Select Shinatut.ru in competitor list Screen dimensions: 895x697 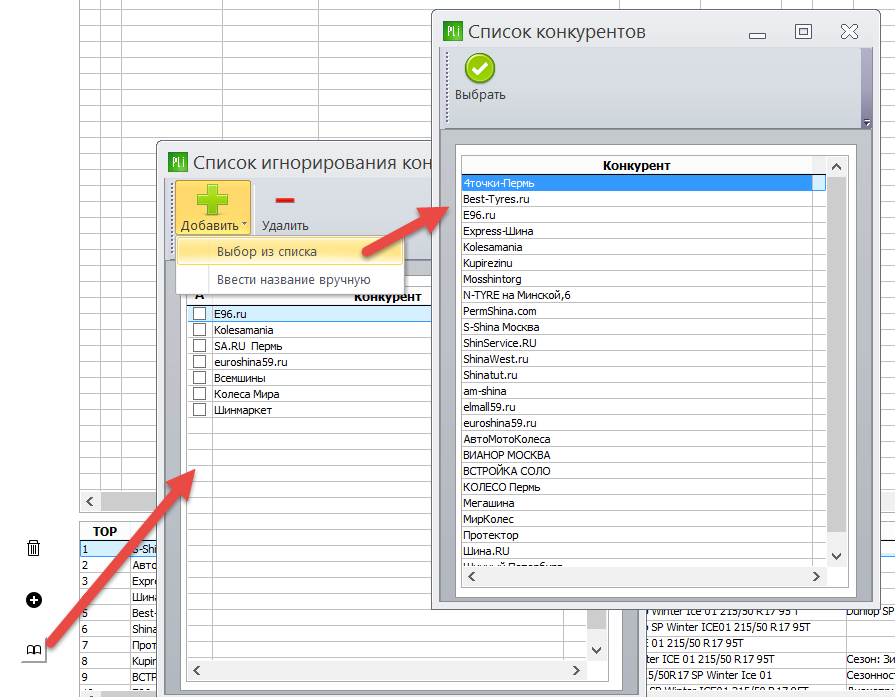643,375
